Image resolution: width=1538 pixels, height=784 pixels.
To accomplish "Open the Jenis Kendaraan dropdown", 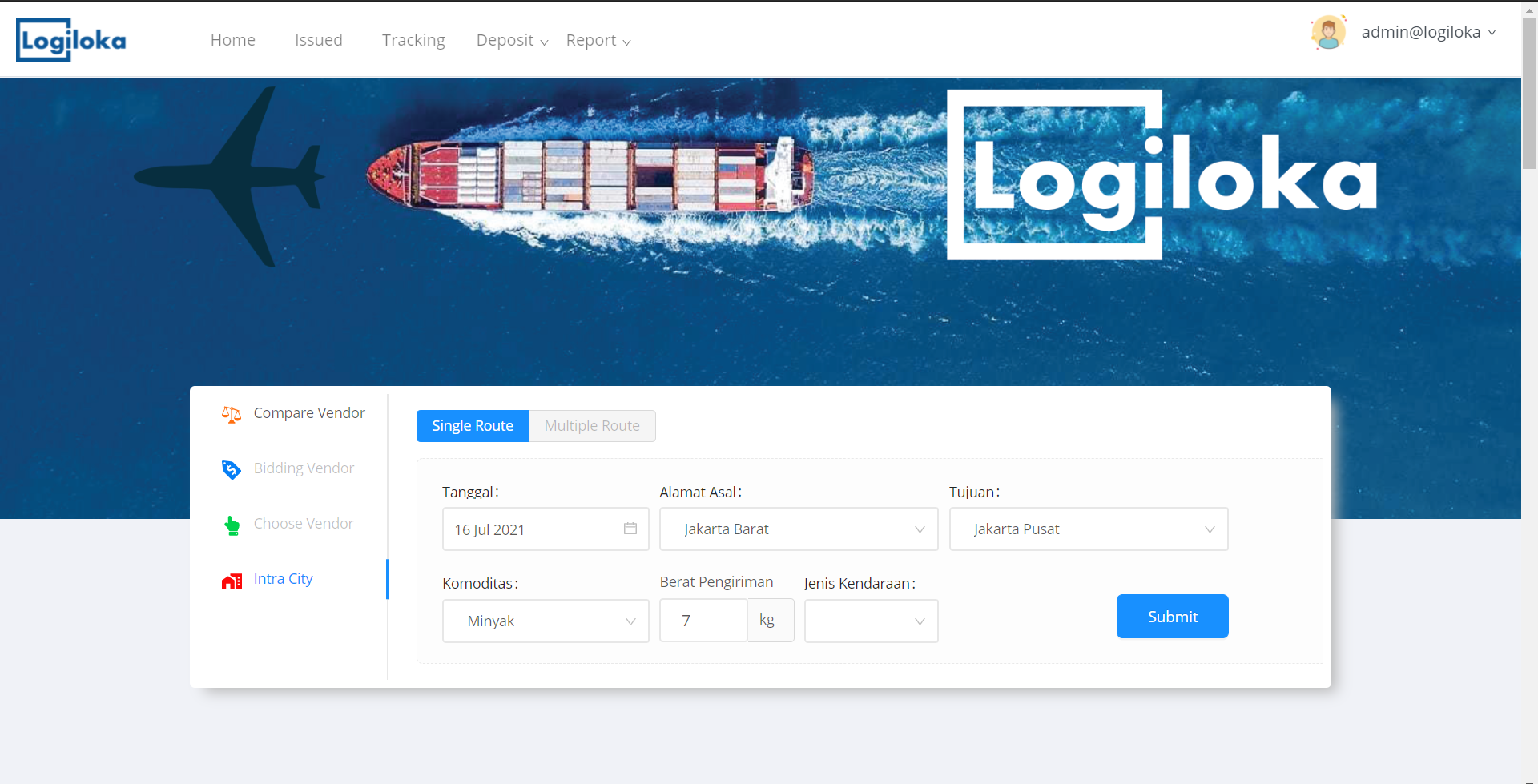I will [872, 621].
